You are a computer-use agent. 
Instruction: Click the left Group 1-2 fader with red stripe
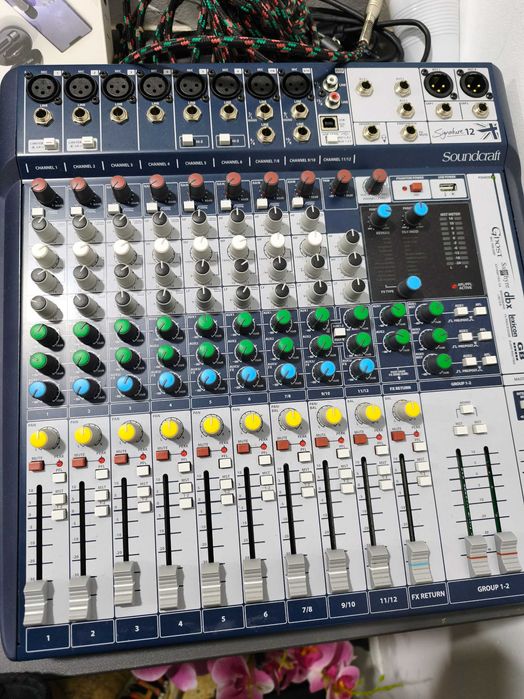[x=477, y=555]
